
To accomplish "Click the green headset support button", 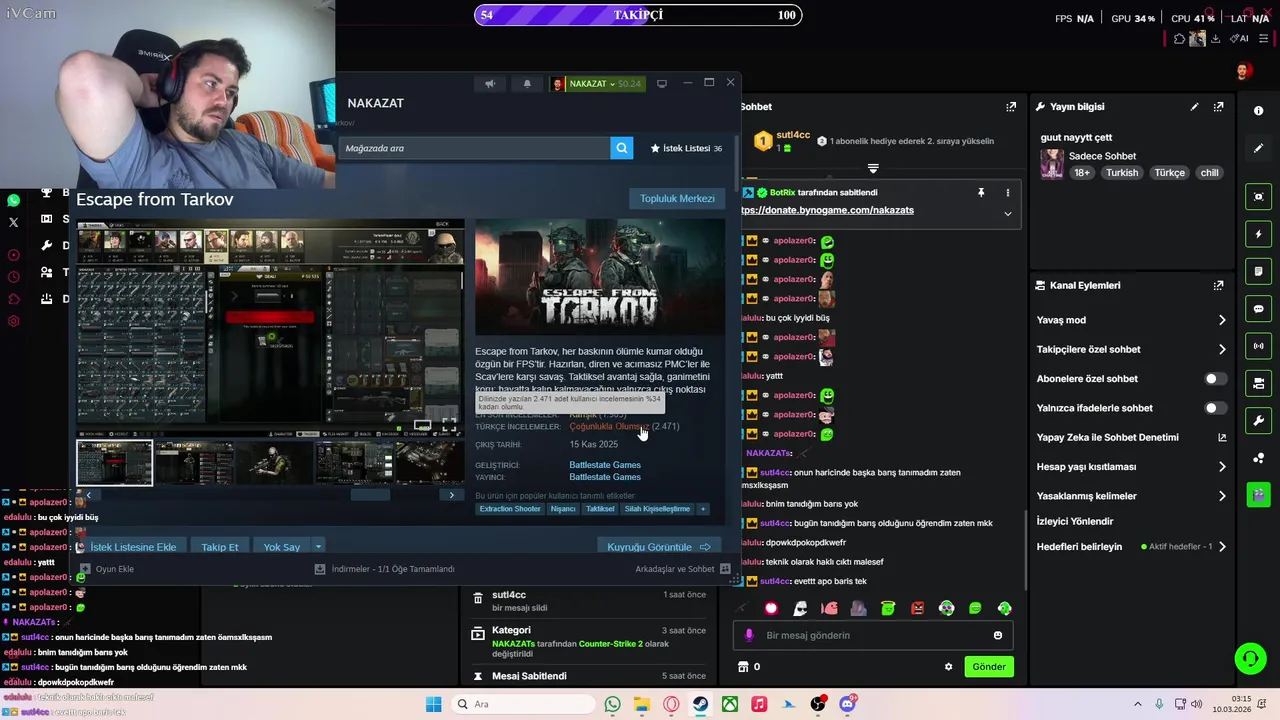I will pyautogui.click(x=1250, y=658).
